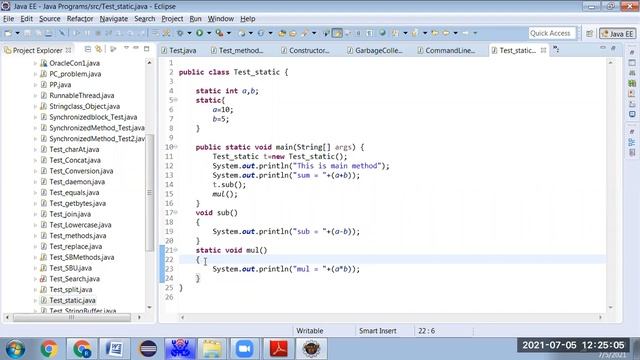Switch to the Test_method editor tab
The width and height of the screenshot is (640, 360).
[237, 51]
